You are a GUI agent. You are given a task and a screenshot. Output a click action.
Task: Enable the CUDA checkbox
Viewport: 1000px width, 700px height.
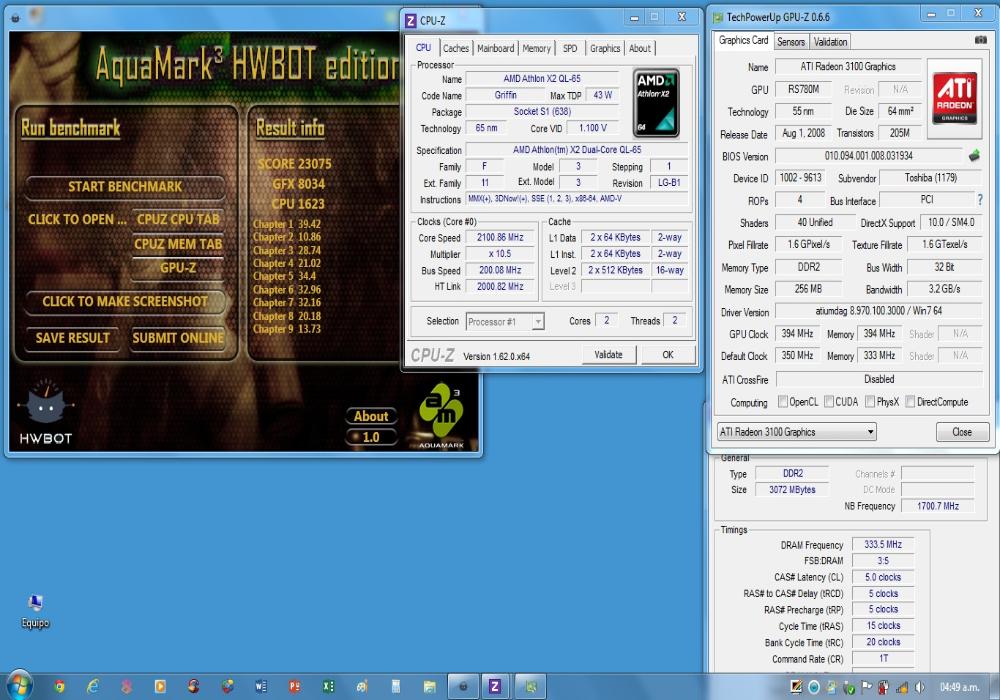(x=828, y=402)
